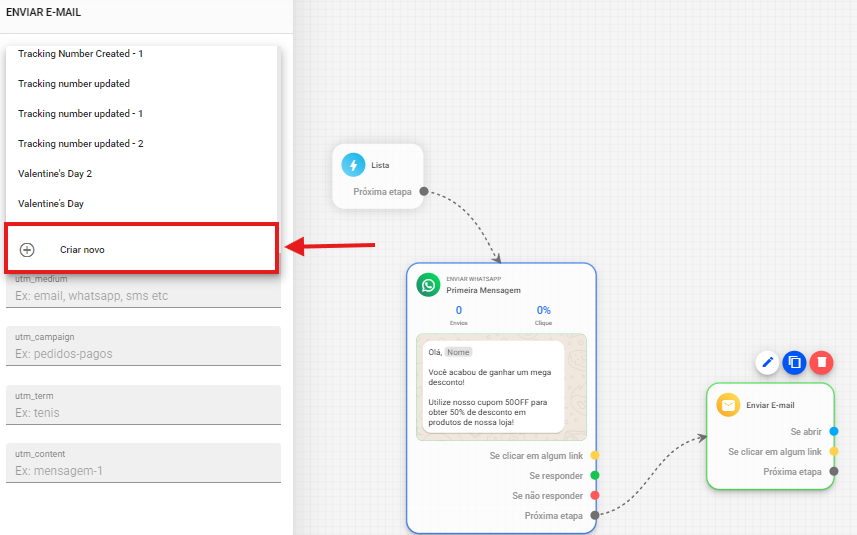Image resolution: width=857 pixels, height=535 pixels.
Task: Pick Tracking number updated - 2 entry
Action: click(81, 144)
